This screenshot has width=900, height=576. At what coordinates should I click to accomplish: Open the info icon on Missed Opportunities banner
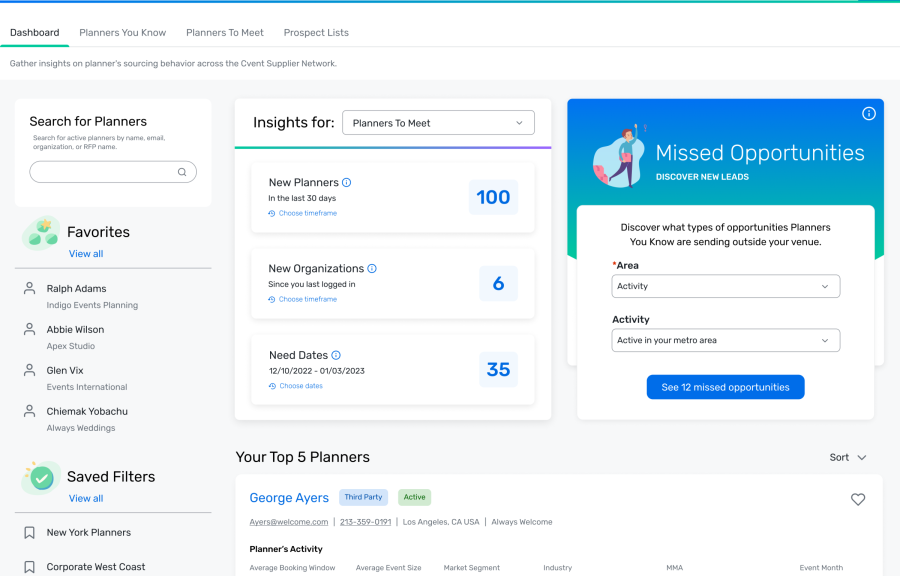coord(868,114)
